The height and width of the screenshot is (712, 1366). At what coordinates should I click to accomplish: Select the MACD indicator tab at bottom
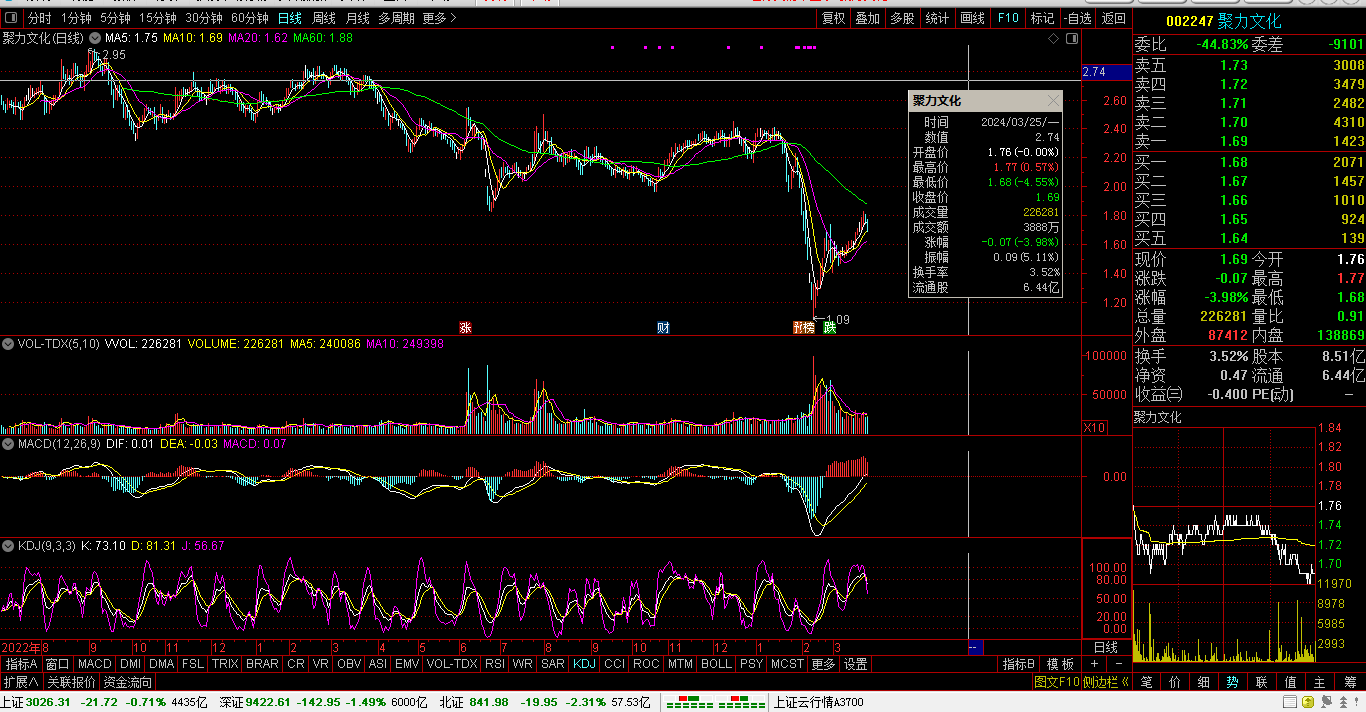[x=95, y=664]
